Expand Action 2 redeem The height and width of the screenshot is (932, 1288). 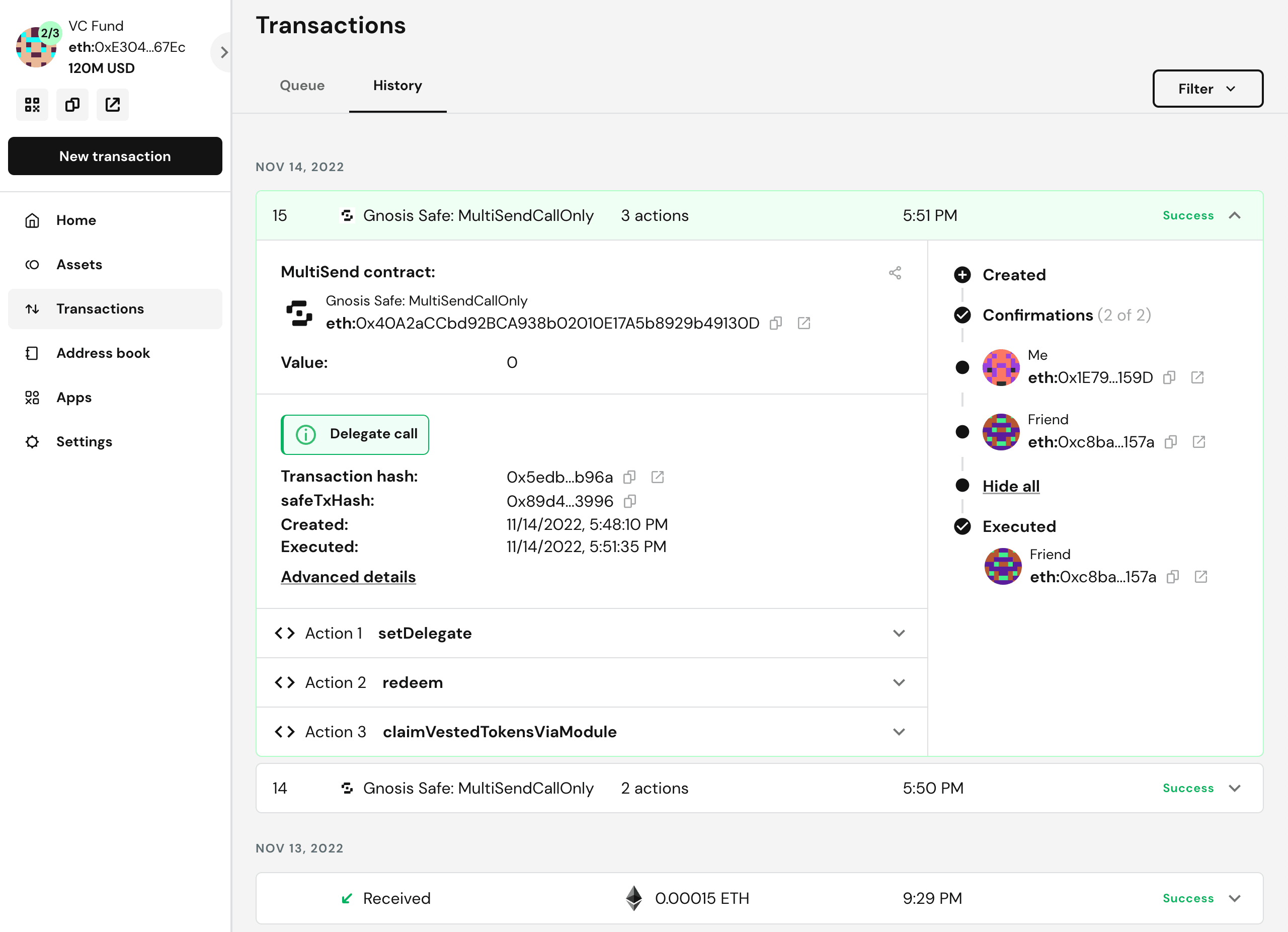pyautogui.click(x=592, y=683)
